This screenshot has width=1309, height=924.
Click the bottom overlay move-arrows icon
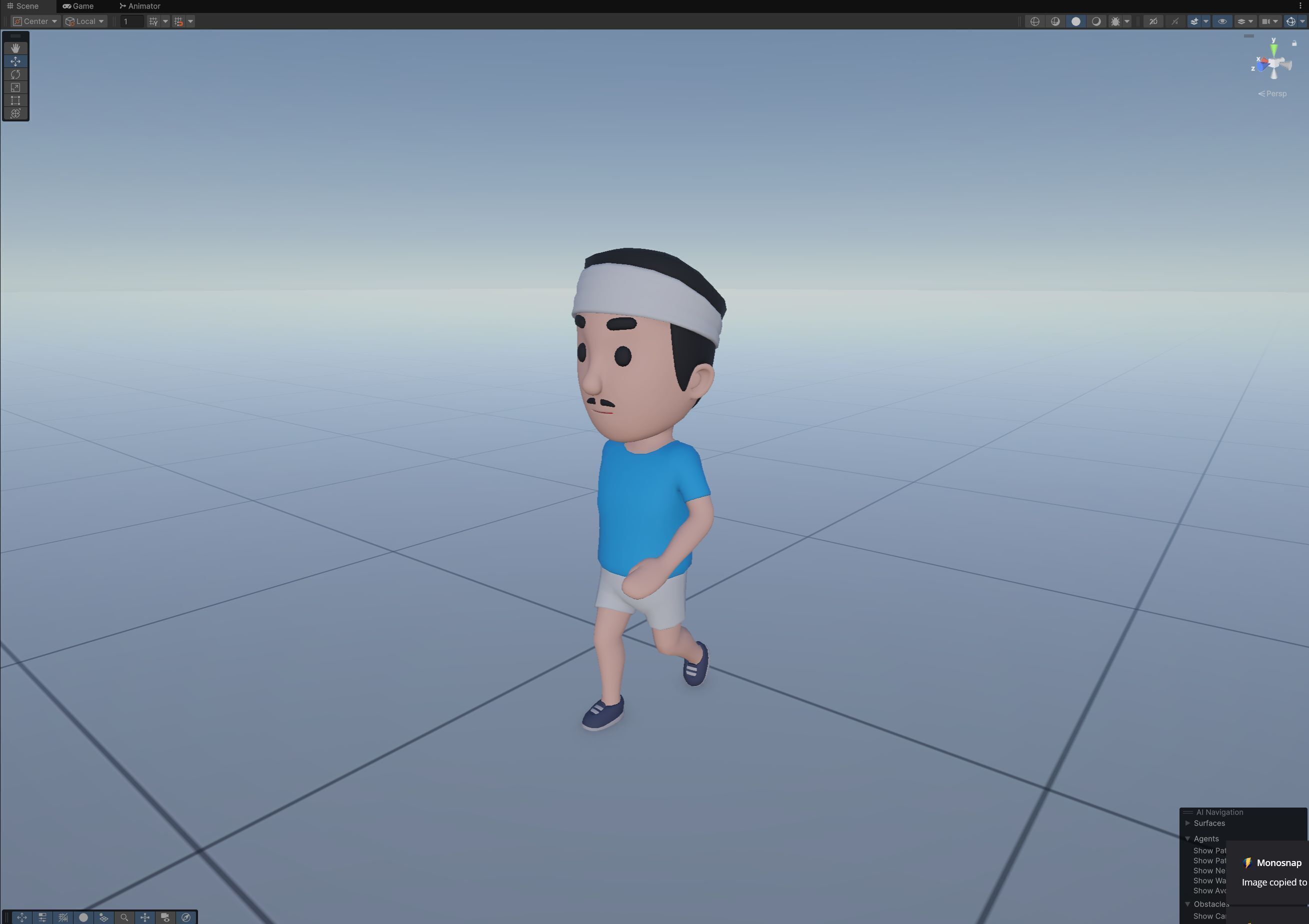click(21, 917)
